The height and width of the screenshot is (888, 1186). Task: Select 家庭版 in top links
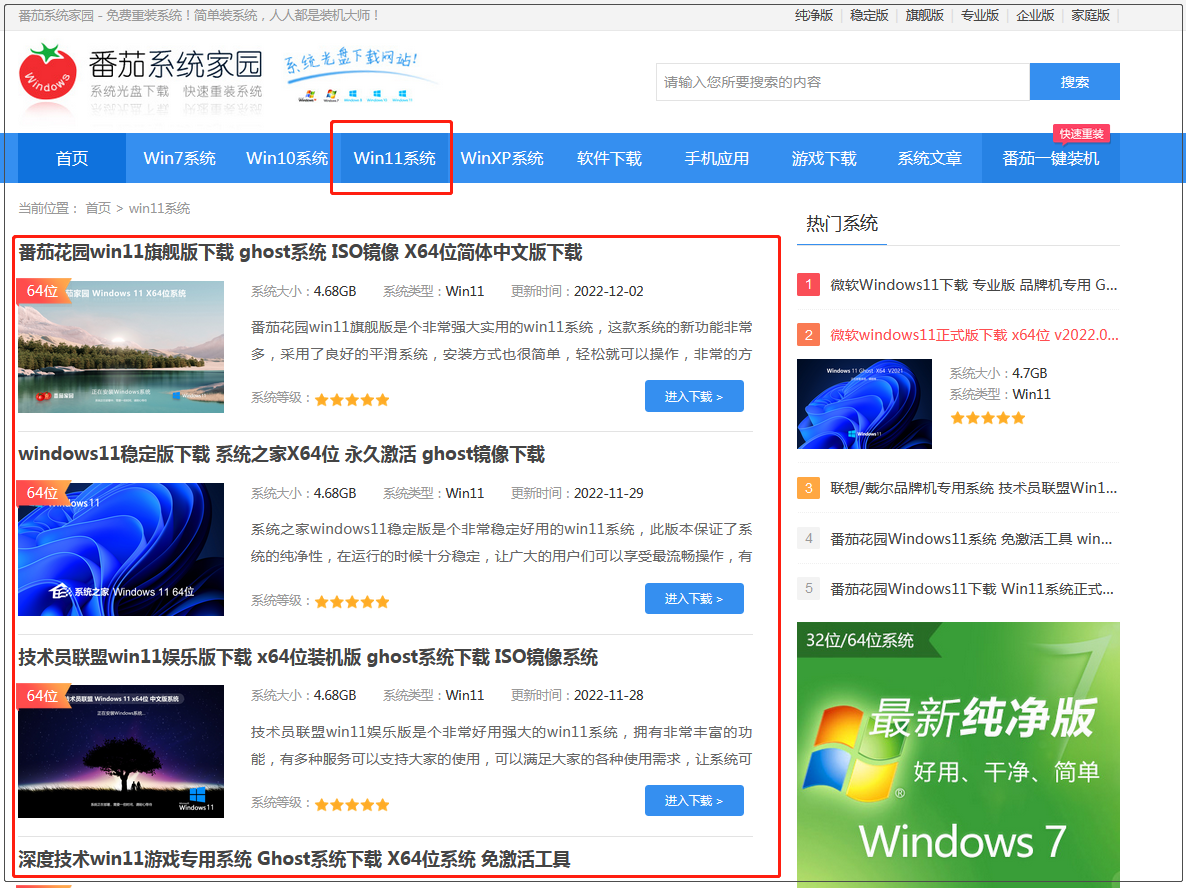1090,15
